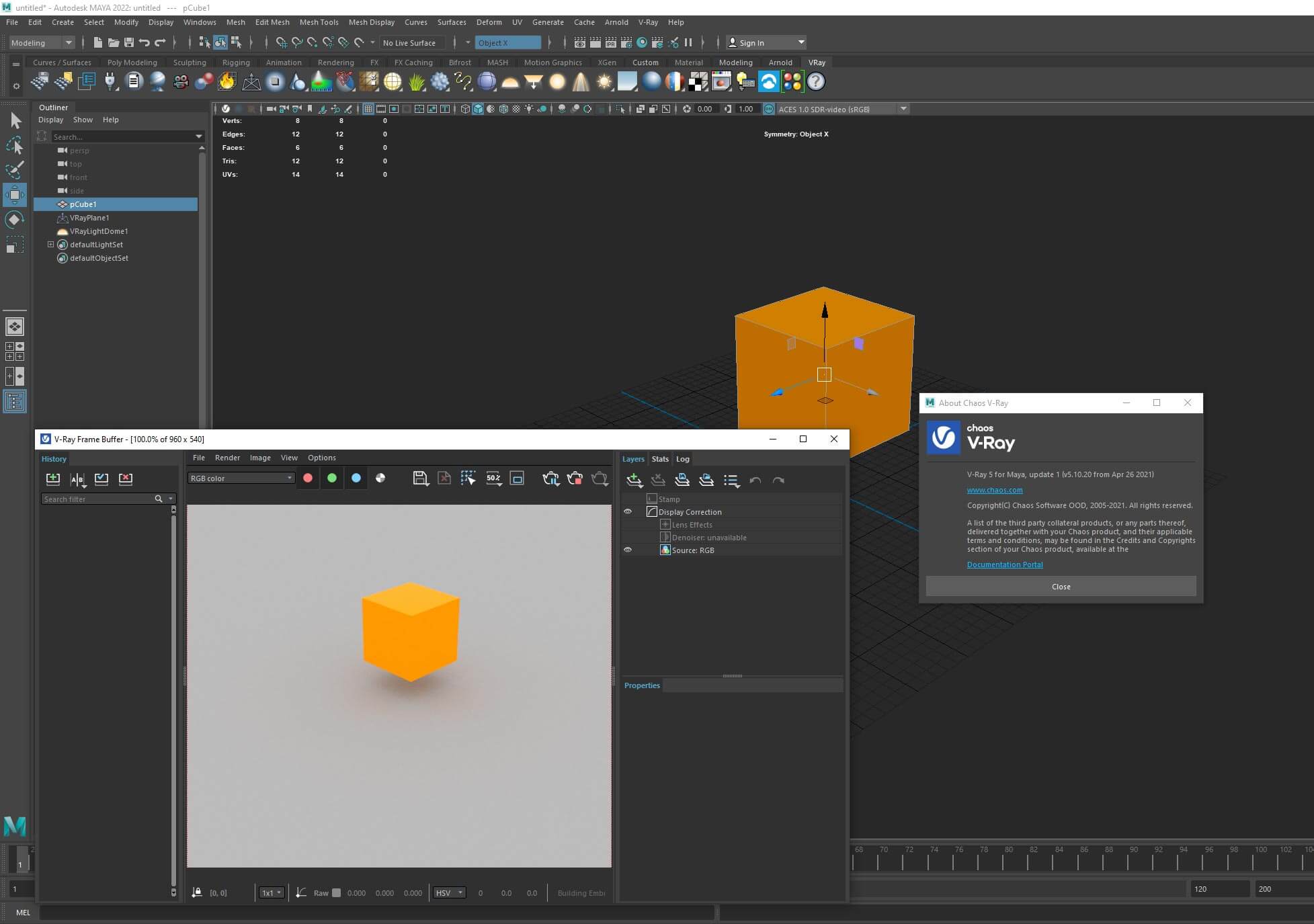Open the V-Ray menu in Maya menu bar
1314x924 pixels.
[x=648, y=22]
